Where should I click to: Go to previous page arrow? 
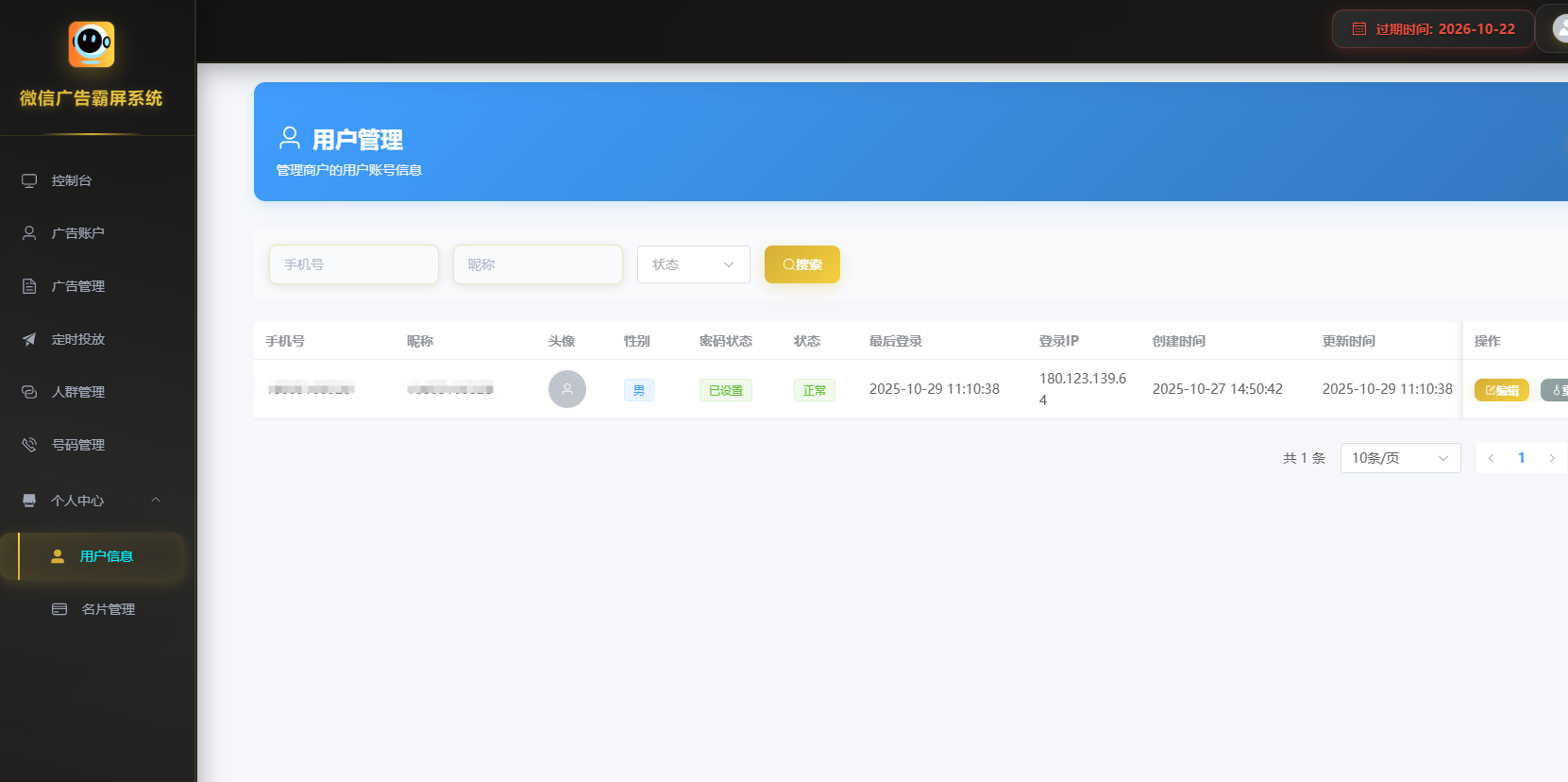tap(1492, 458)
